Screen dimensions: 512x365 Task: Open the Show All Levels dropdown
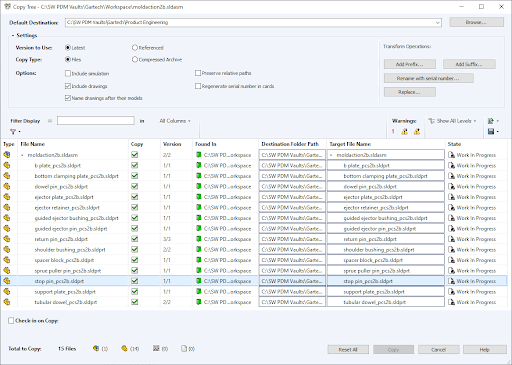(475, 121)
